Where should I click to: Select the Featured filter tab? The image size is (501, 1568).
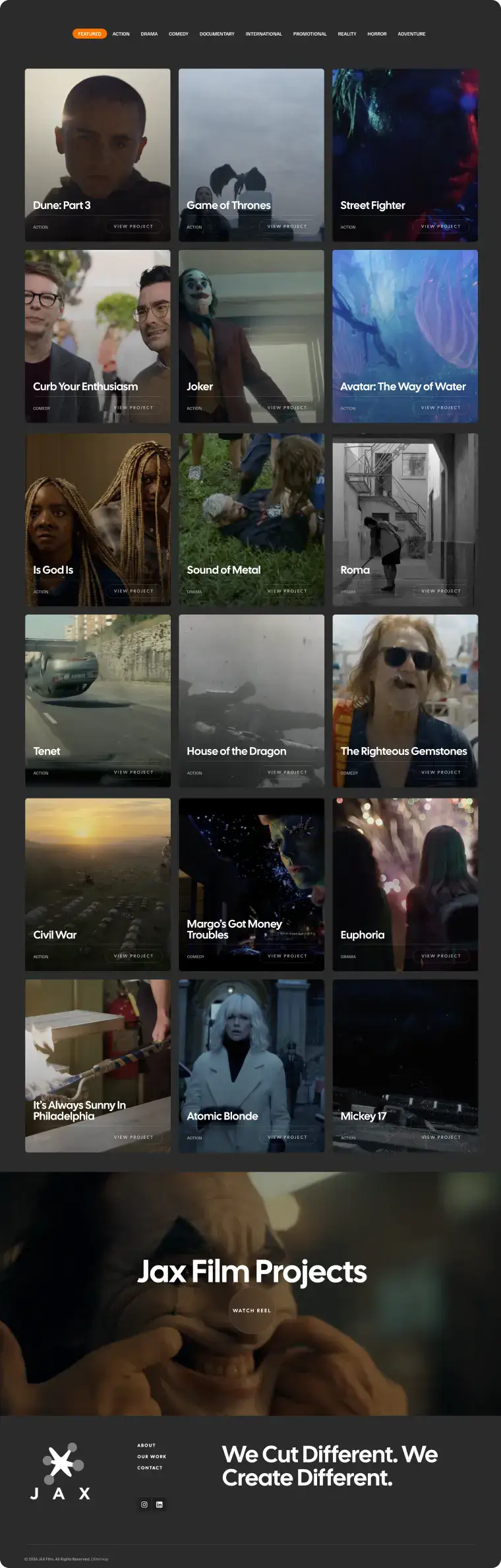tap(90, 34)
